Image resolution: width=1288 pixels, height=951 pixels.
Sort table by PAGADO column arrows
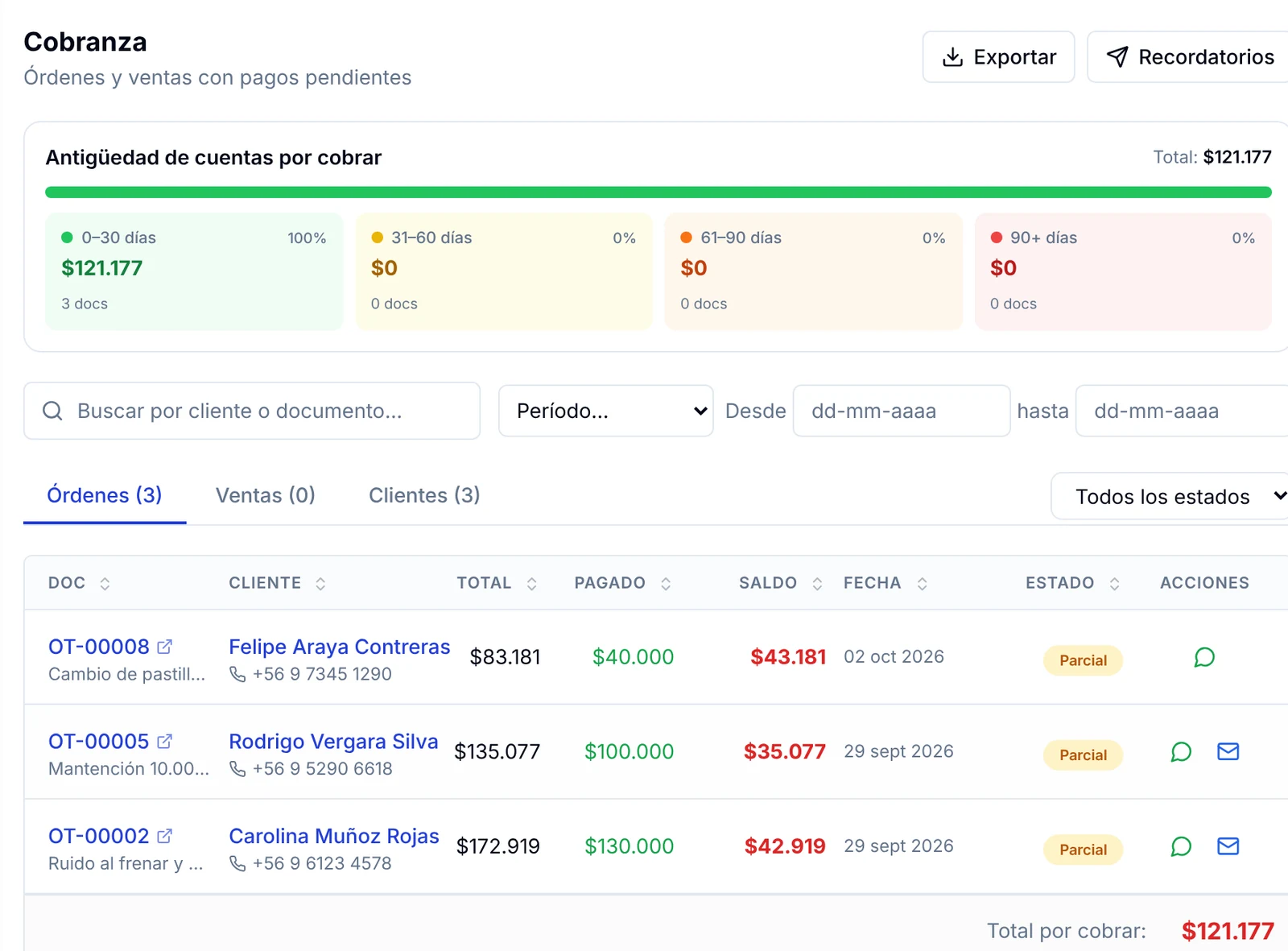(x=666, y=584)
